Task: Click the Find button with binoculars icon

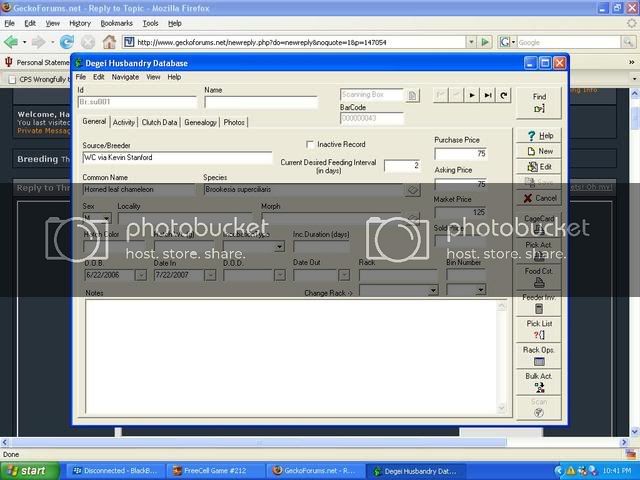Action: point(539,102)
